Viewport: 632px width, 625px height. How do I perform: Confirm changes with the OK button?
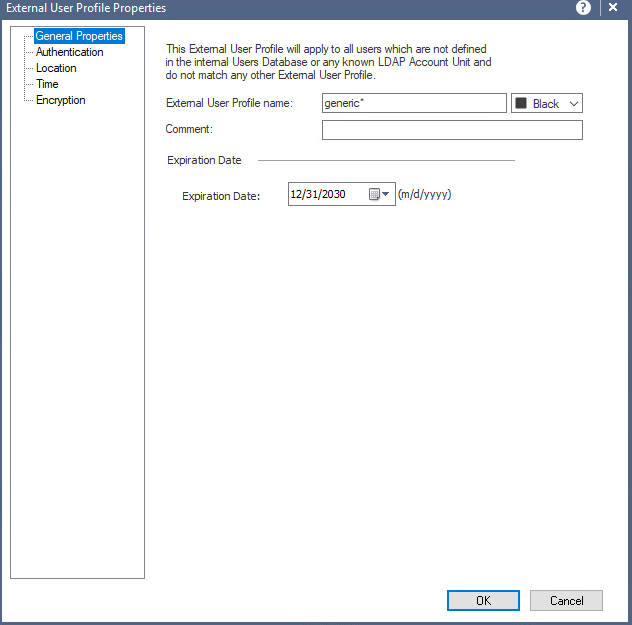point(483,600)
